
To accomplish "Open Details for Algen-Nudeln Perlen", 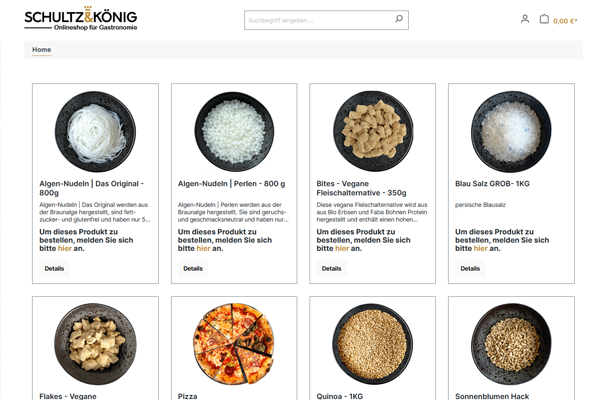I will (x=193, y=268).
